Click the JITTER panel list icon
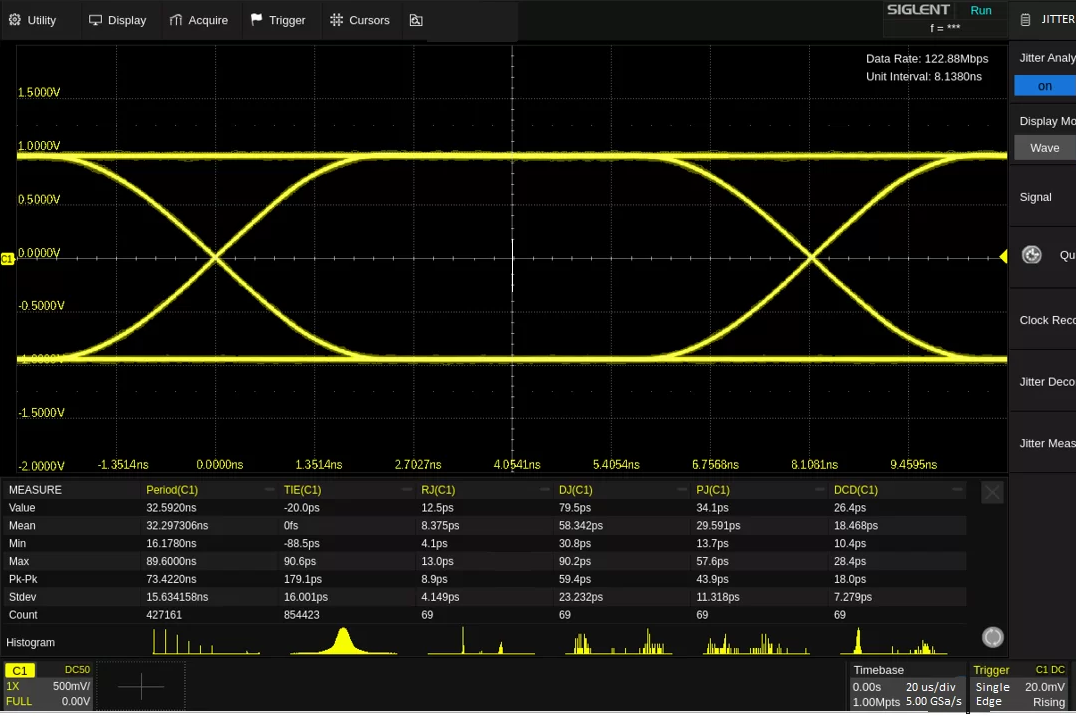Screen dimensions: 1076x717 pos(1025,18)
